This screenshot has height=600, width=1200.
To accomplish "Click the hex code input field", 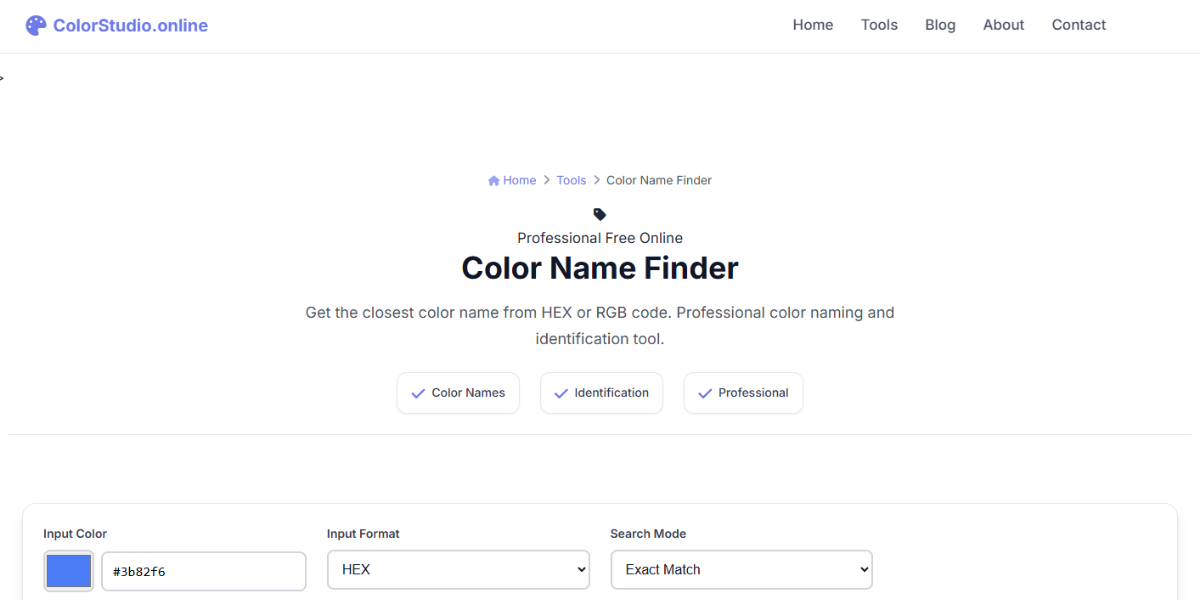I will (203, 570).
